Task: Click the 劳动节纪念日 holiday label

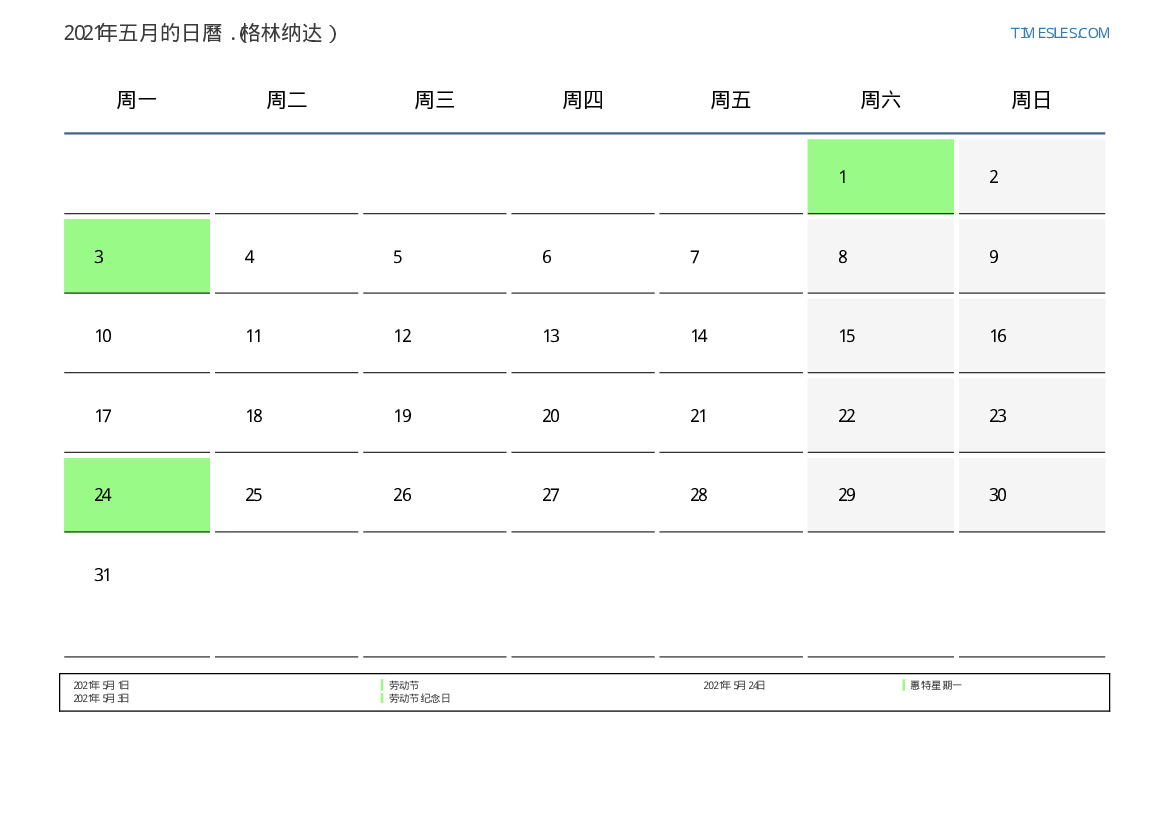Action: 419,699
